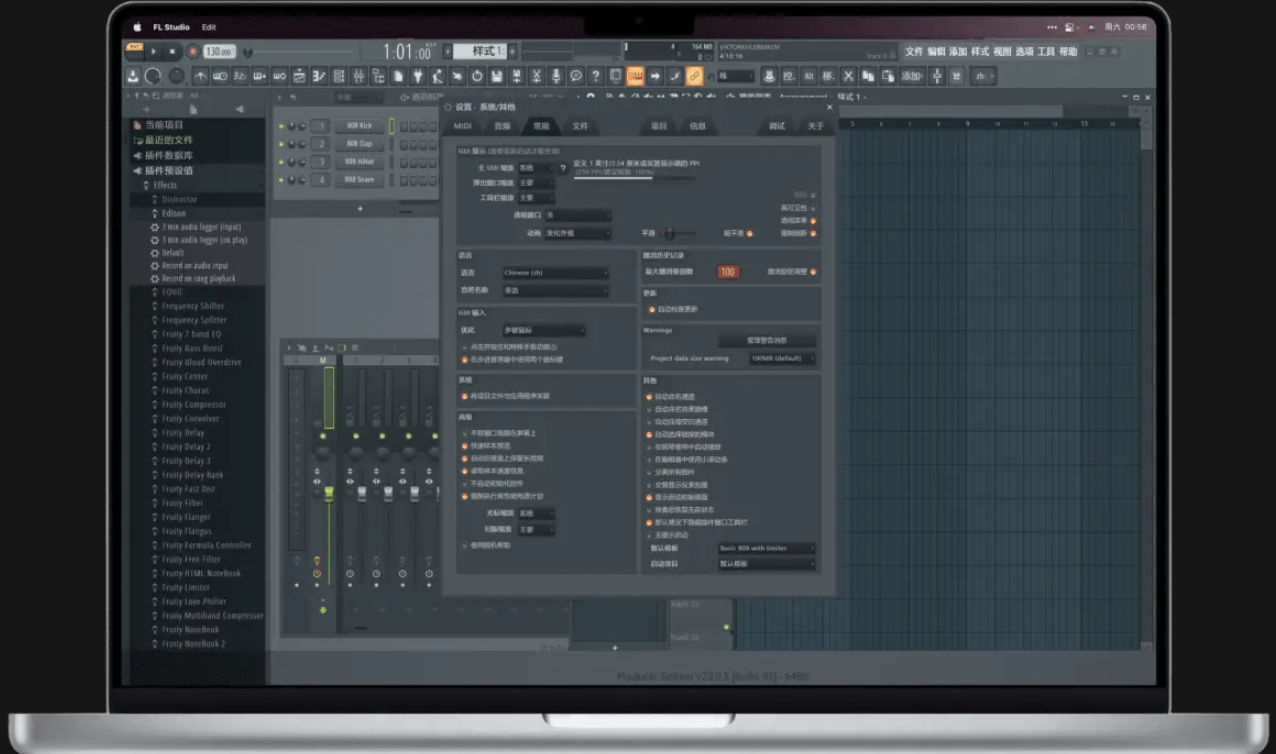The width and height of the screenshot is (1276, 754).
Task: Open the 100MB (default) data size dropdown
Action: 781,358
